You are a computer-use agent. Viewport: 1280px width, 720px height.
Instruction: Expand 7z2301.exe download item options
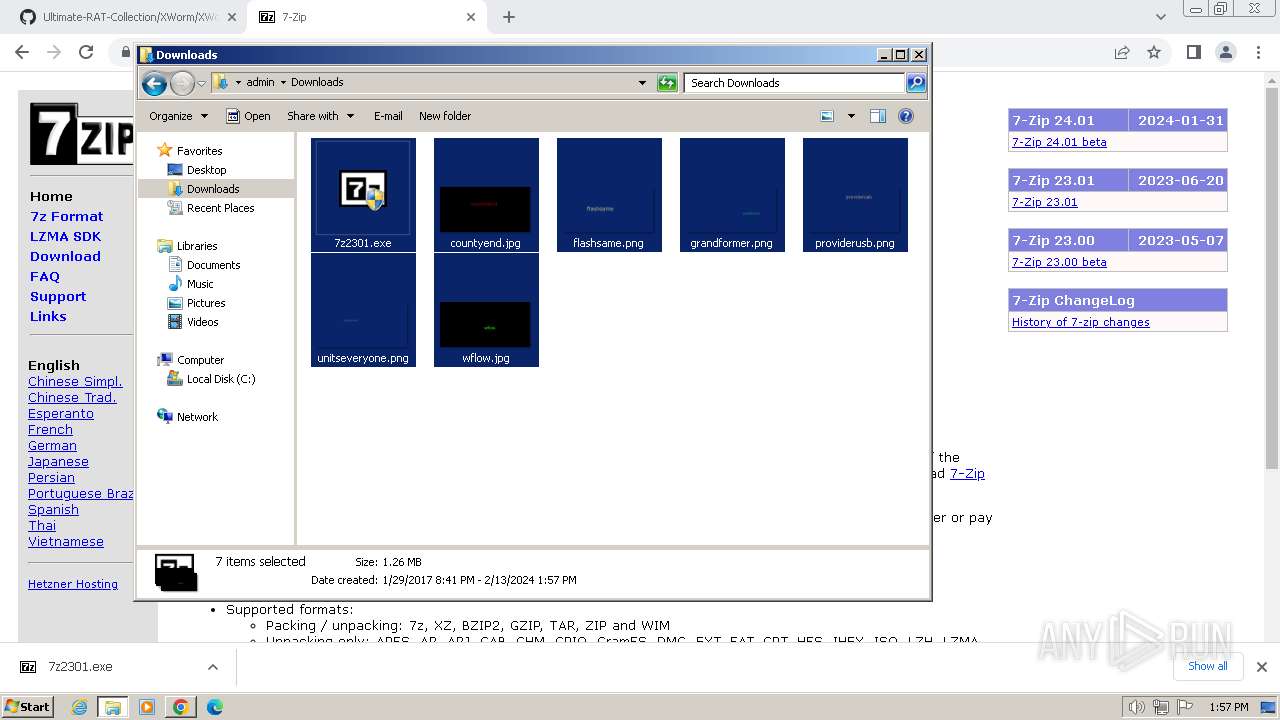tap(212, 667)
